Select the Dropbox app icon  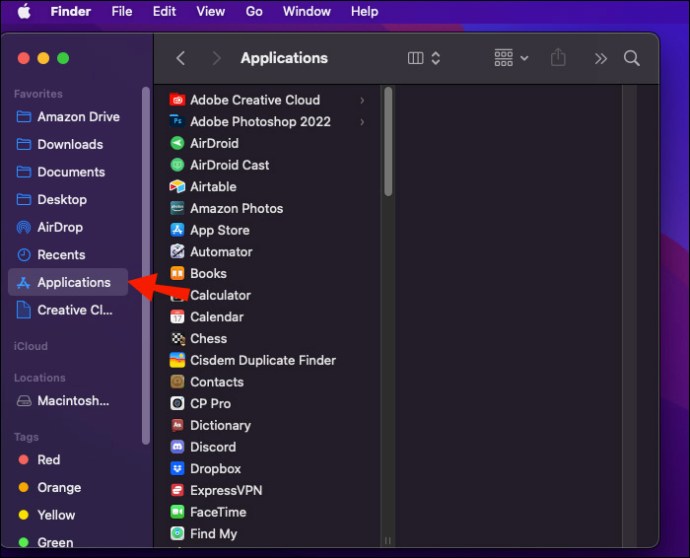[x=177, y=468]
